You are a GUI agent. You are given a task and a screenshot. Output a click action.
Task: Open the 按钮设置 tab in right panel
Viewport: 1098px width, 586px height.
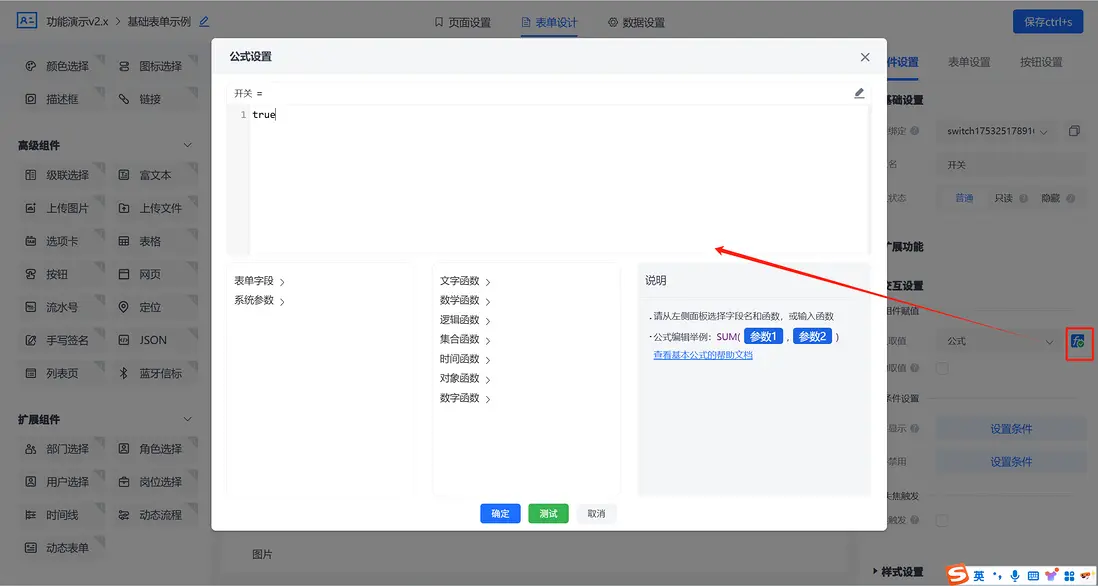tap(1041, 62)
